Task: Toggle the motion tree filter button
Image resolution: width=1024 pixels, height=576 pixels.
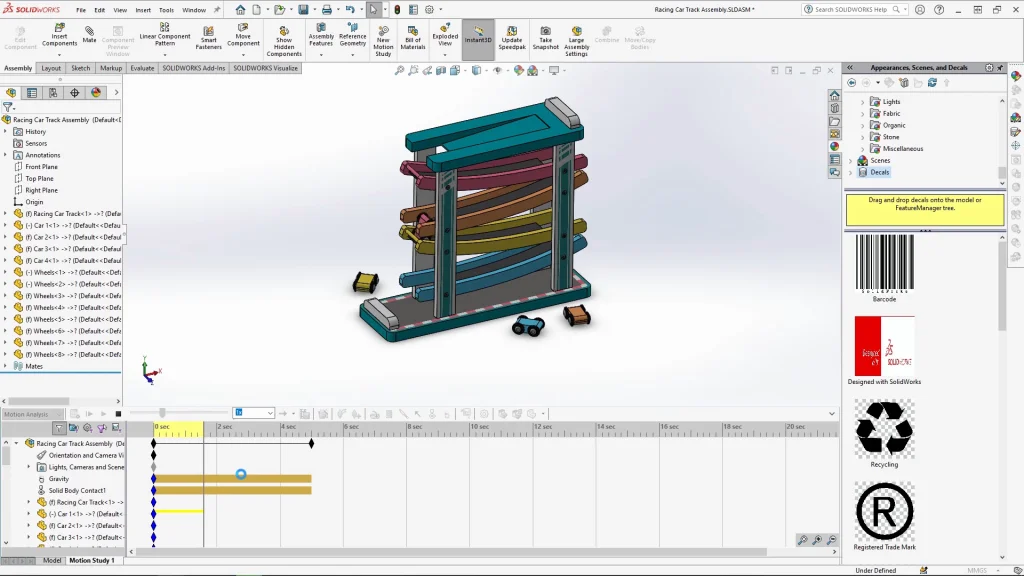Action: point(59,428)
